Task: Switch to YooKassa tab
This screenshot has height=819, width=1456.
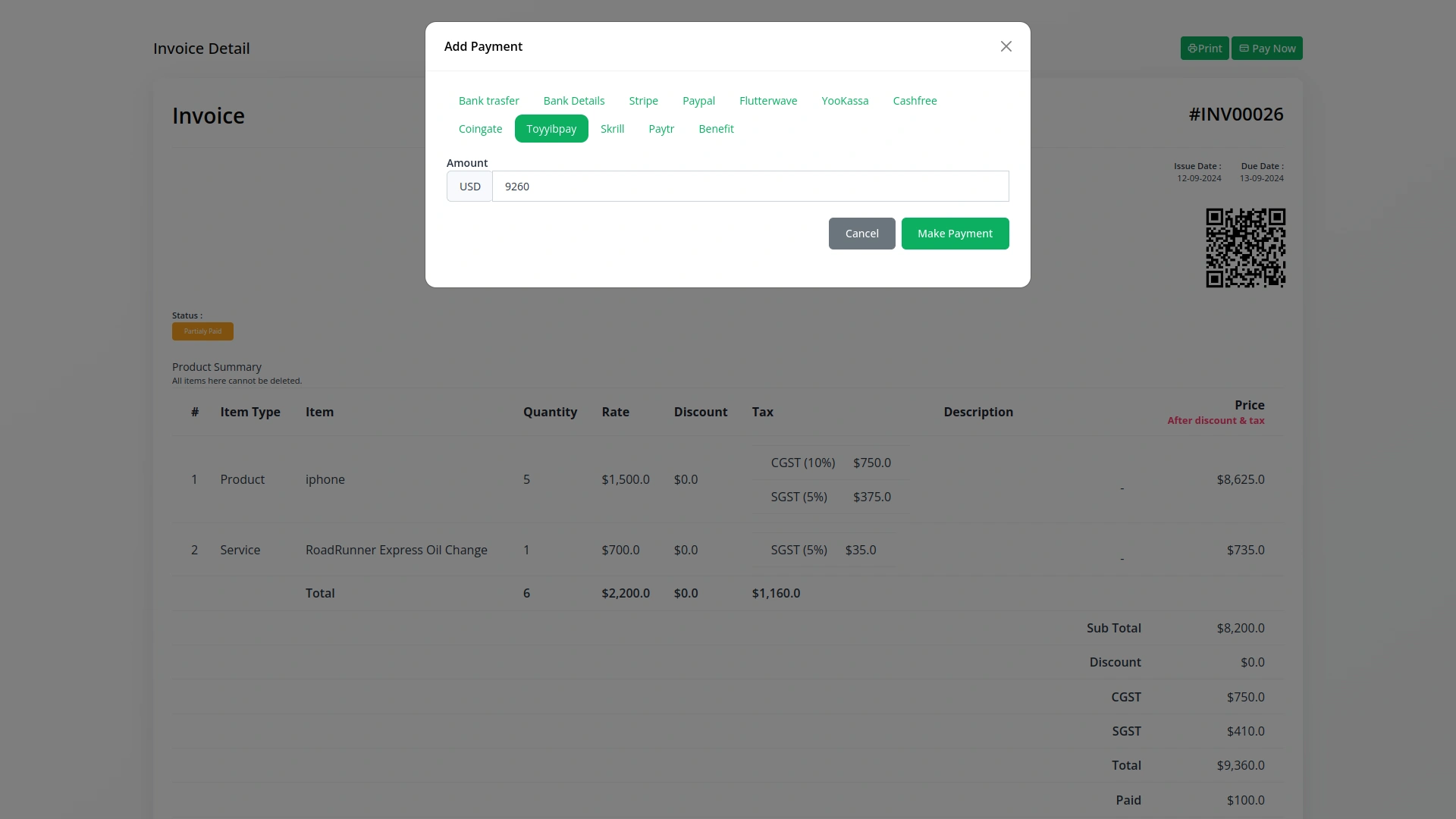Action: 844,101
